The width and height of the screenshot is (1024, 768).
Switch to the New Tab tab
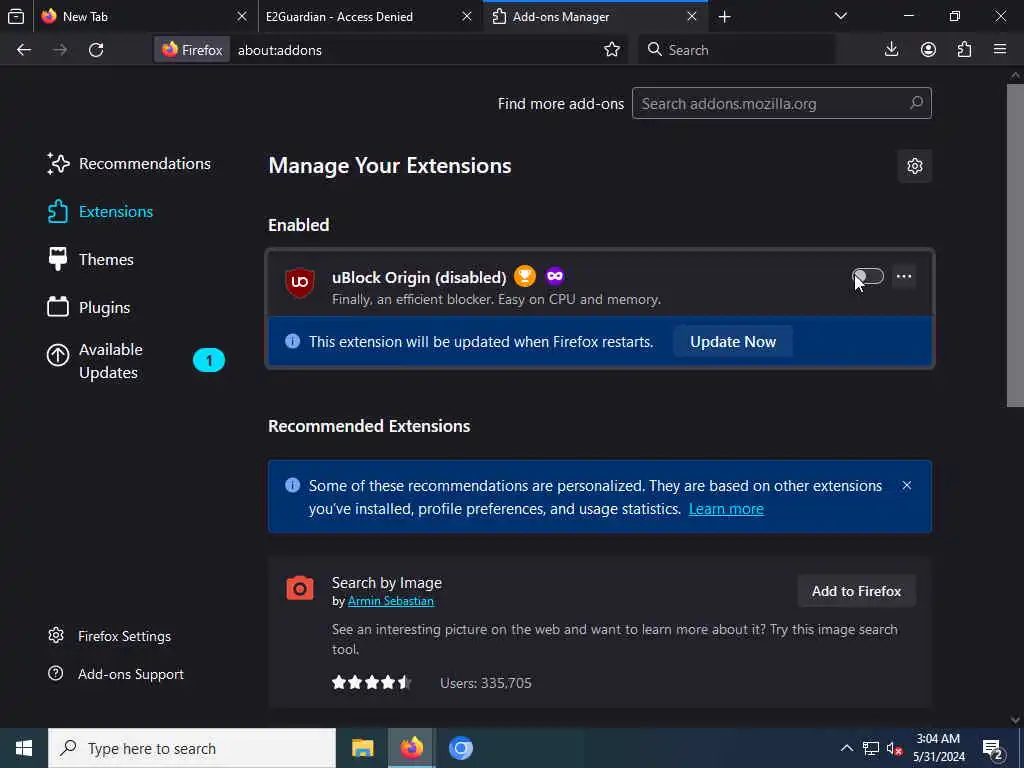pos(145,16)
